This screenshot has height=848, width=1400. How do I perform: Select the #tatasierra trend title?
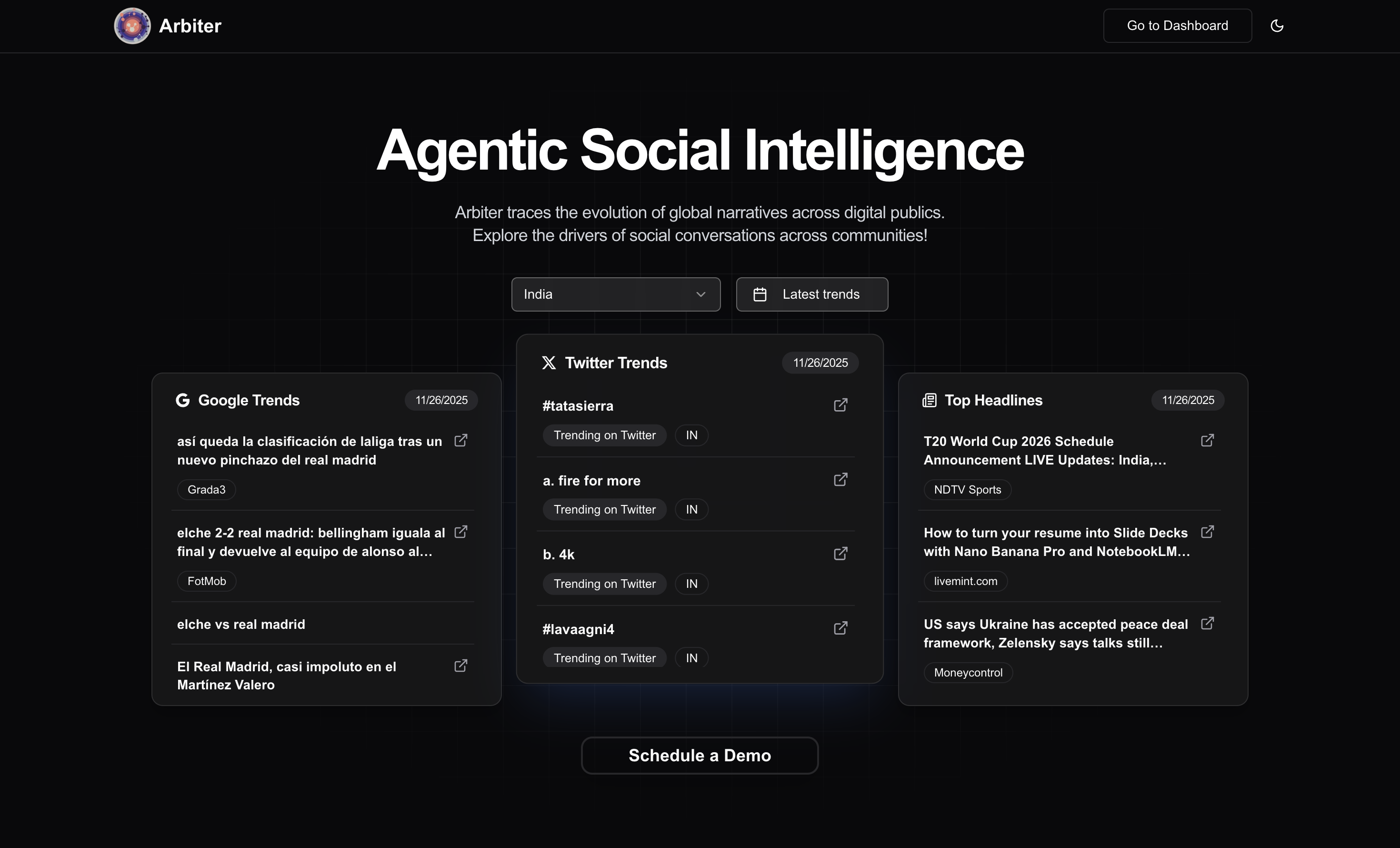tap(578, 406)
